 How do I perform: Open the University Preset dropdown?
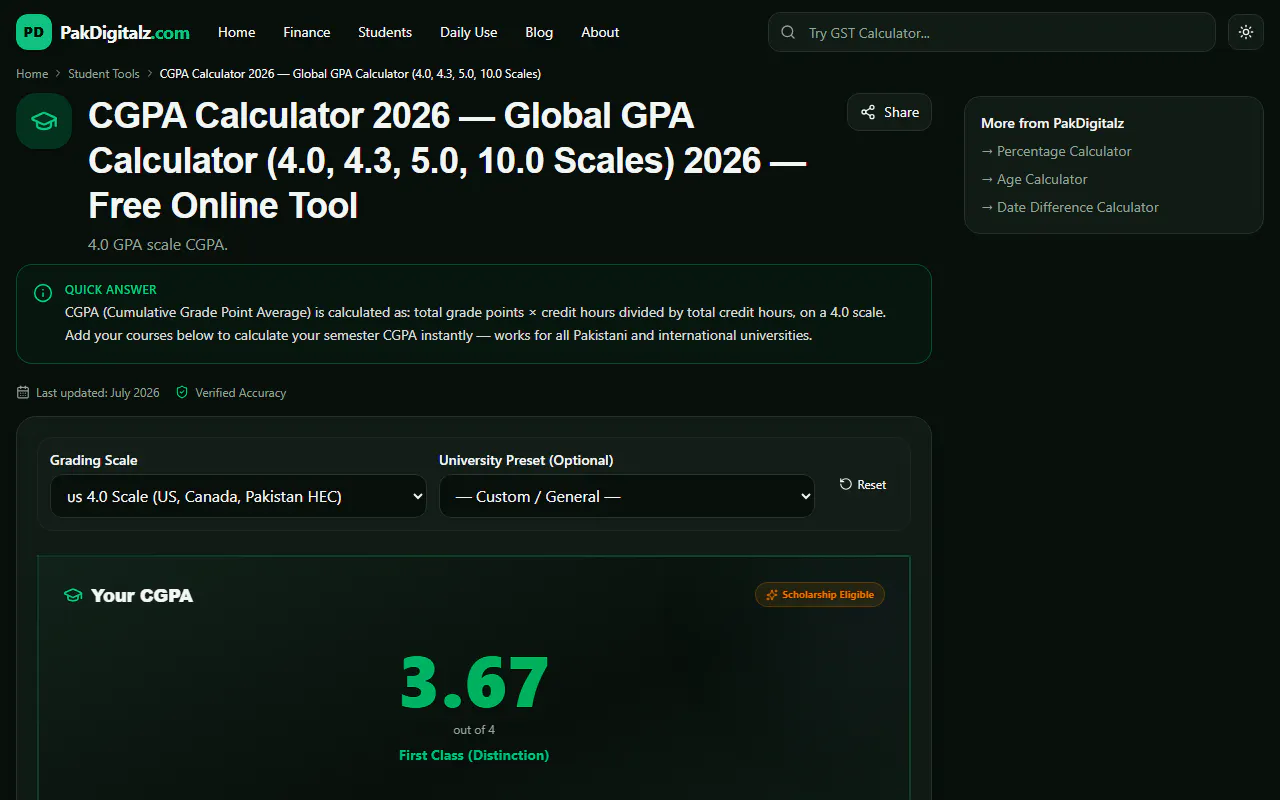coord(627,496)
